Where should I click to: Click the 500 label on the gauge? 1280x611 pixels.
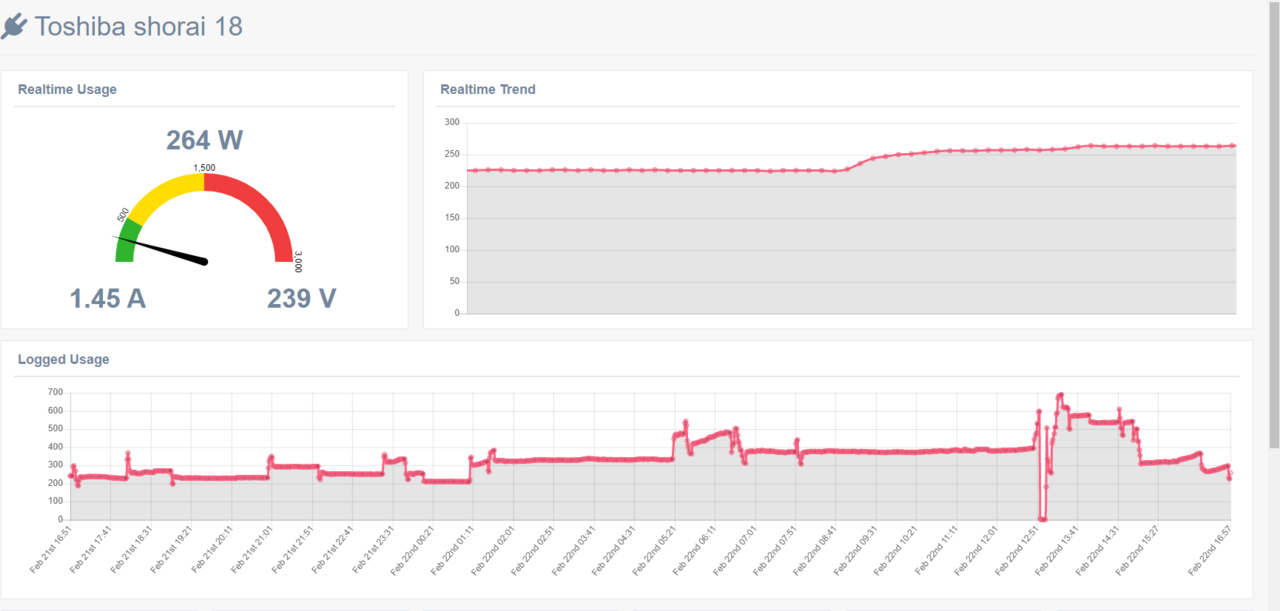pos(123,215)
